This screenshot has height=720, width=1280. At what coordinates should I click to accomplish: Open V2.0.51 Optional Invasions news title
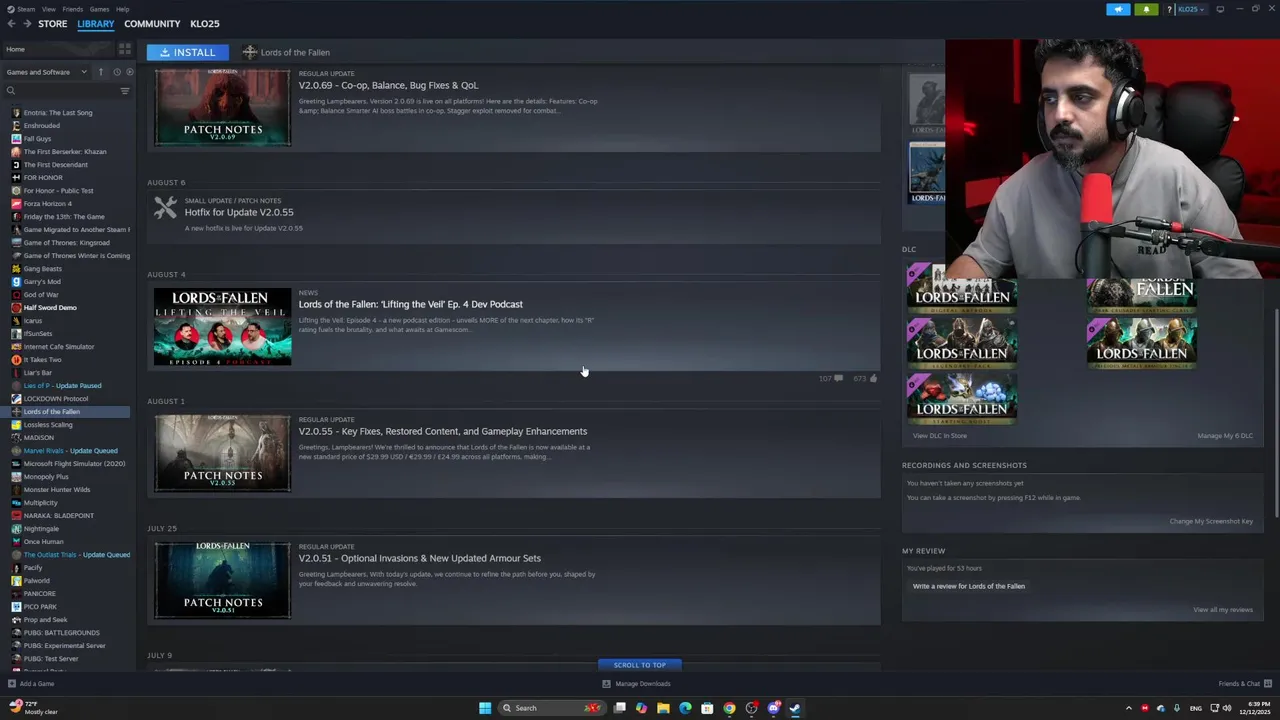coord(420,558)
